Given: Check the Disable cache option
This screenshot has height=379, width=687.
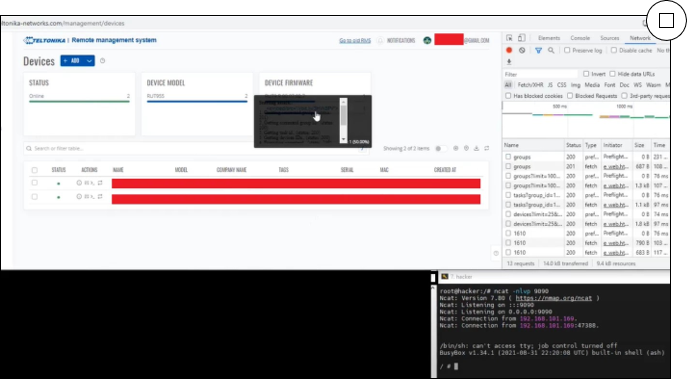Looking at the screenshot, I should coord(614,50).
